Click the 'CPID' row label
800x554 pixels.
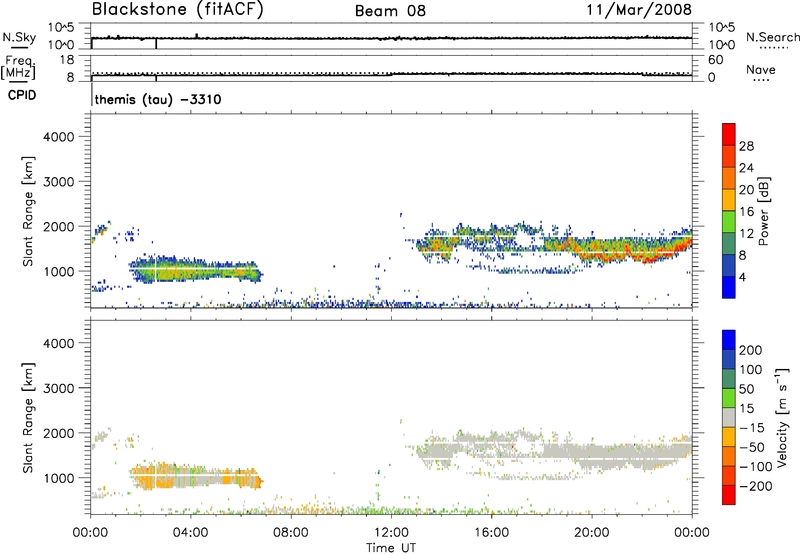(x=22, y=95)
